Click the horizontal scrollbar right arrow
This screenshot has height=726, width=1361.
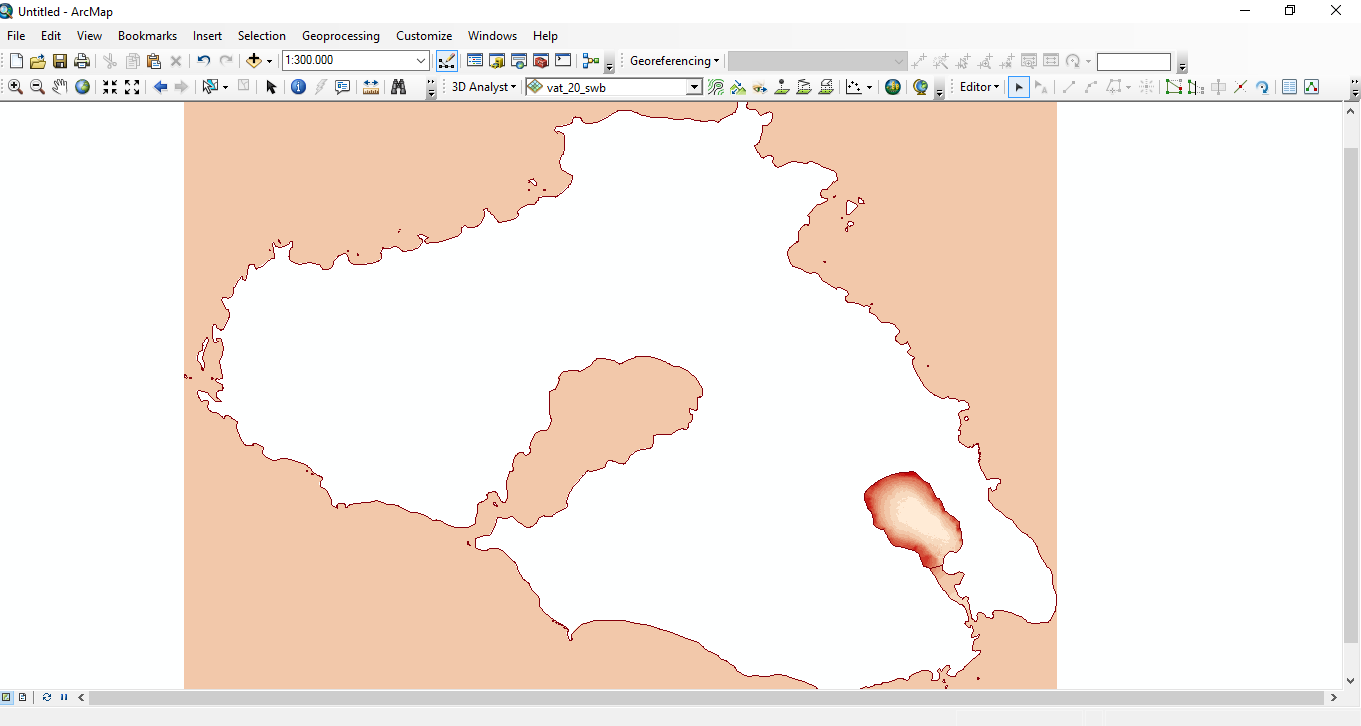point(1334,697)
